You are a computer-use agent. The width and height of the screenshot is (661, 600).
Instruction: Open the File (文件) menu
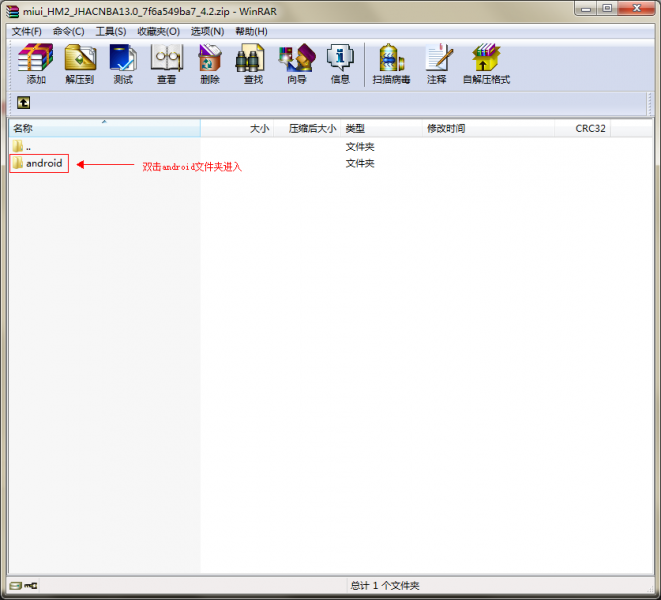[27, 32]
